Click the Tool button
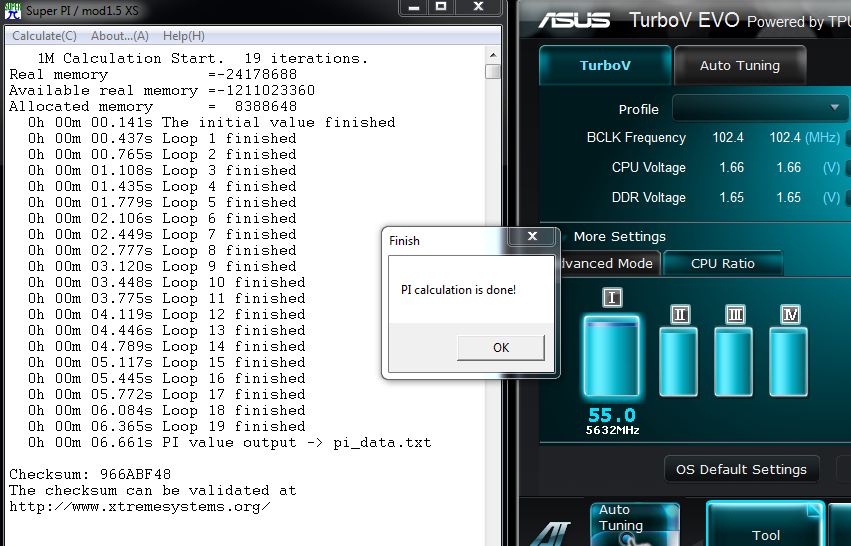Screen dimensions: 851x546 click(x=765, y=525)
